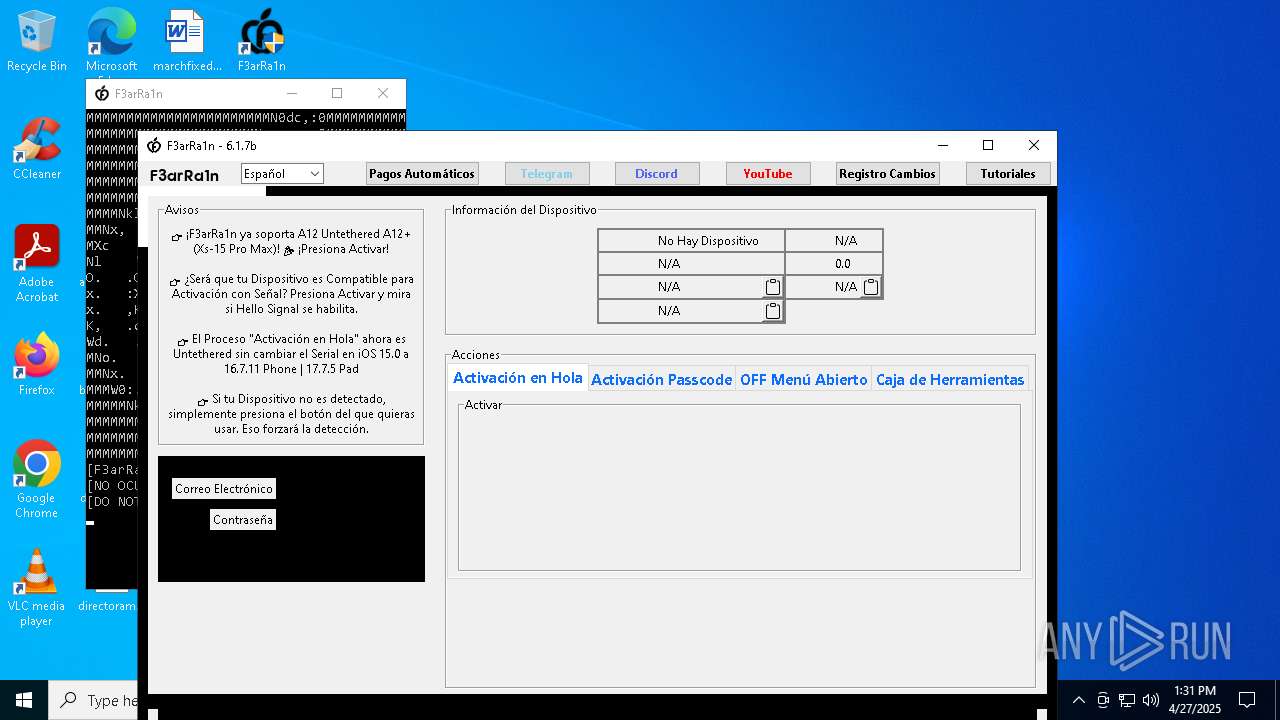Minimize the F3arRa1n 6.1.7b window
This screenshot has width=1280, height=720.
pyautogui.click(x=941, y=146)
